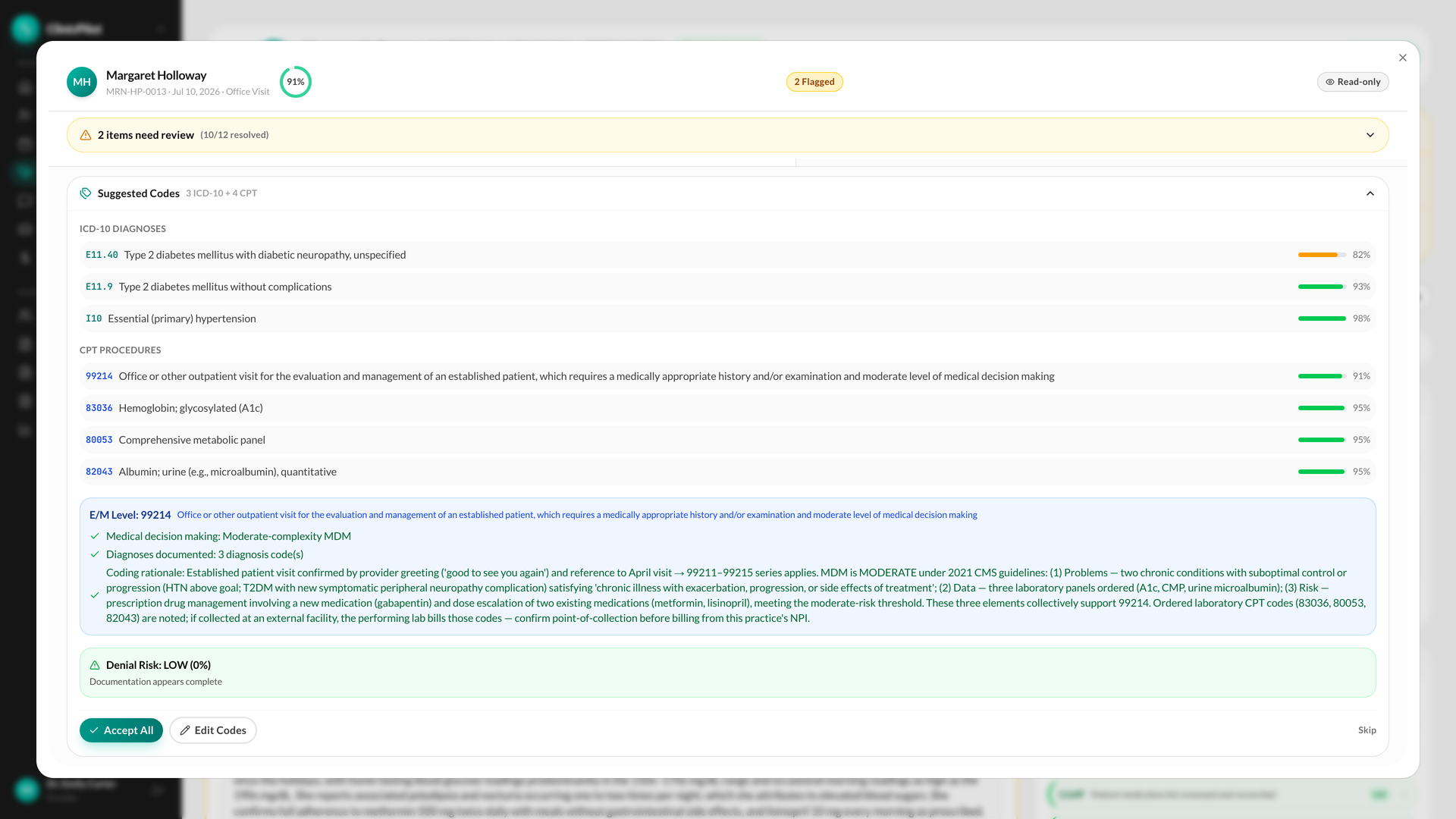
Task: Click the ICD-10 DIAGNOSES heading
Action: click(123, 229)
